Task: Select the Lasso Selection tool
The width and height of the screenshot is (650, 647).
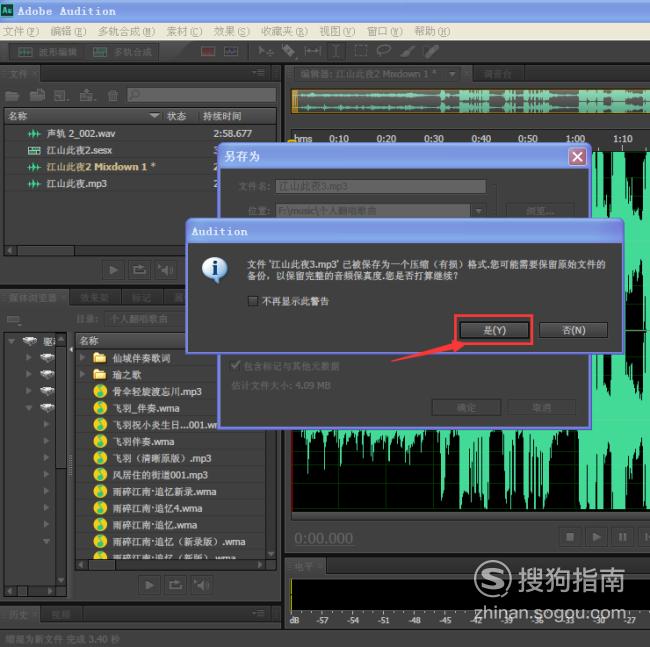Action: [x=384, y=51]
